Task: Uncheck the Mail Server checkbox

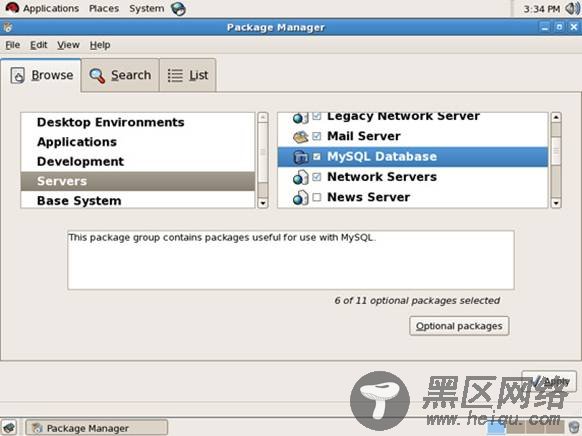Action: (317, 136)
